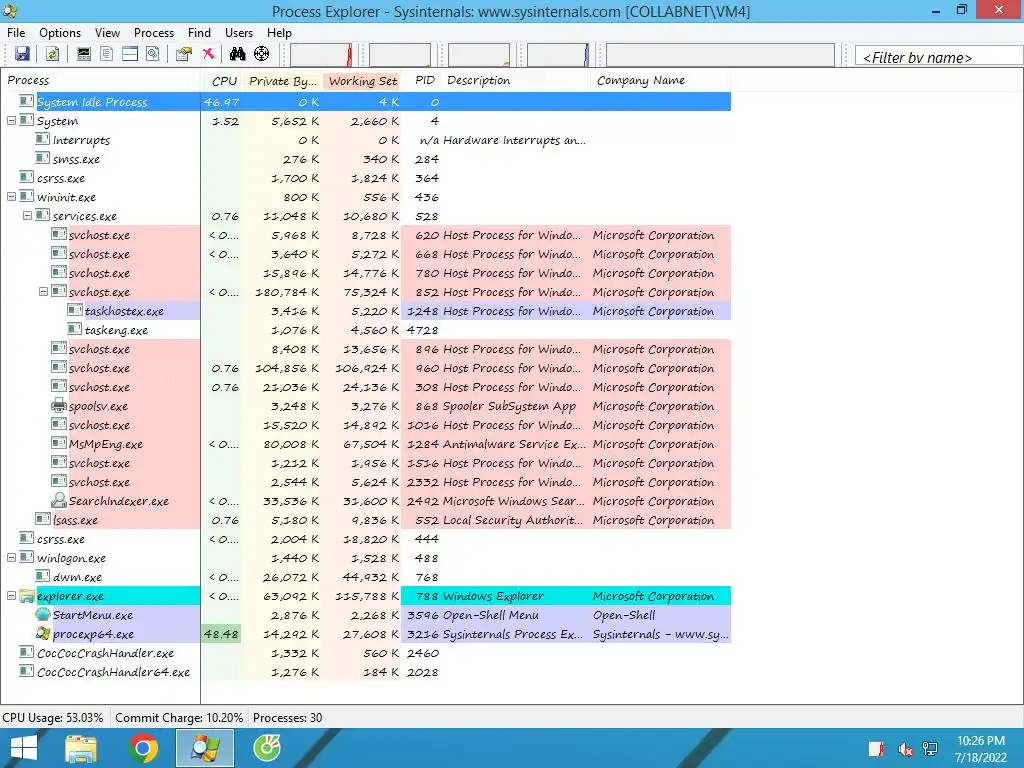The width and height of the screenshot is (1024, 768).
Task: Select the Interrupts row
Action: click(x=366, y=140)
